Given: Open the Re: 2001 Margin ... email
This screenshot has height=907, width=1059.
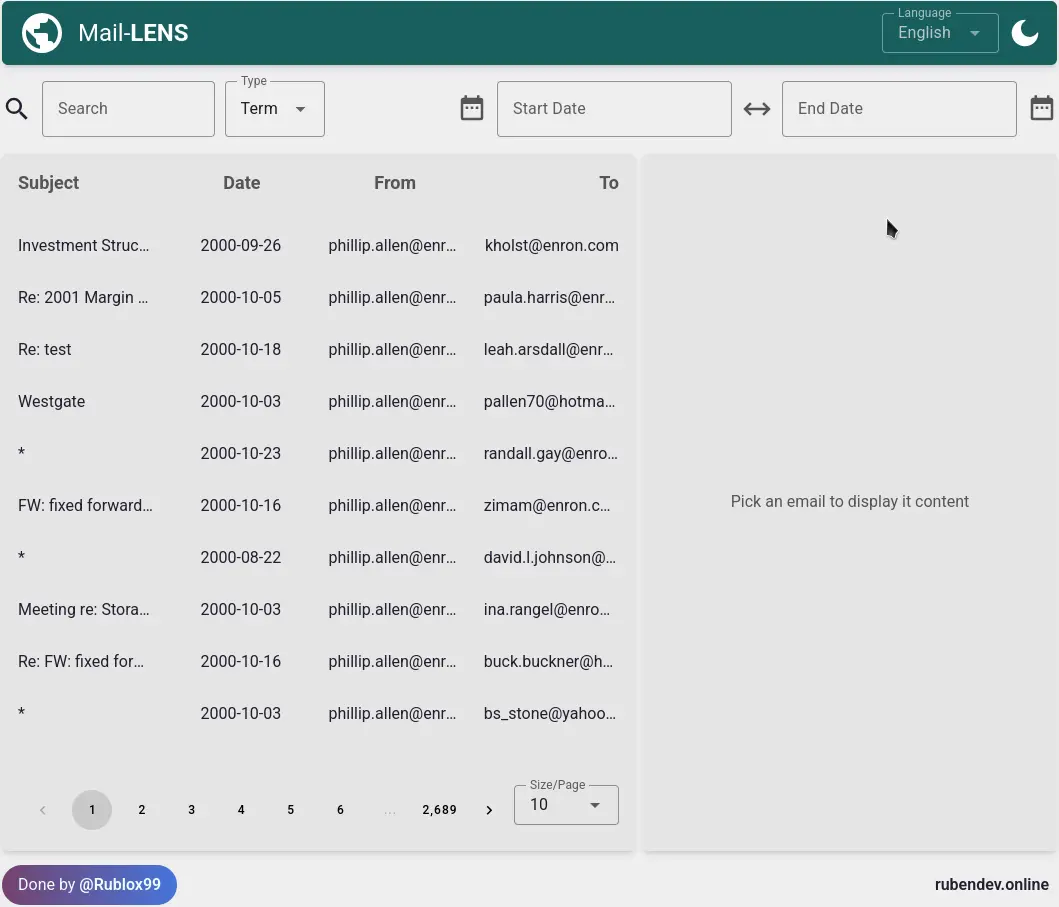Looking at the screenshot, I should pos(83,298).
